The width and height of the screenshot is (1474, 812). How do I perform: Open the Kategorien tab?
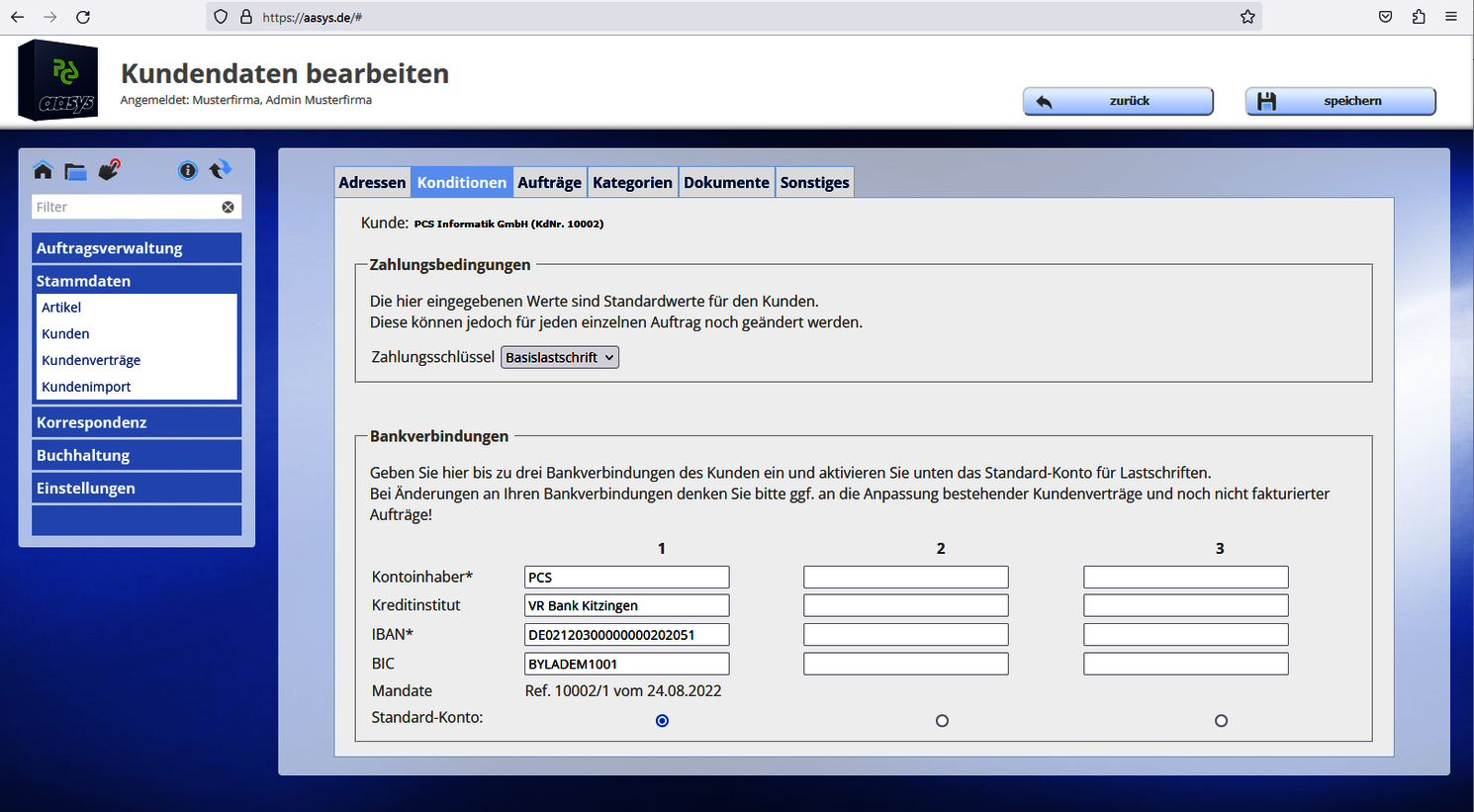[x=632, y=182]
